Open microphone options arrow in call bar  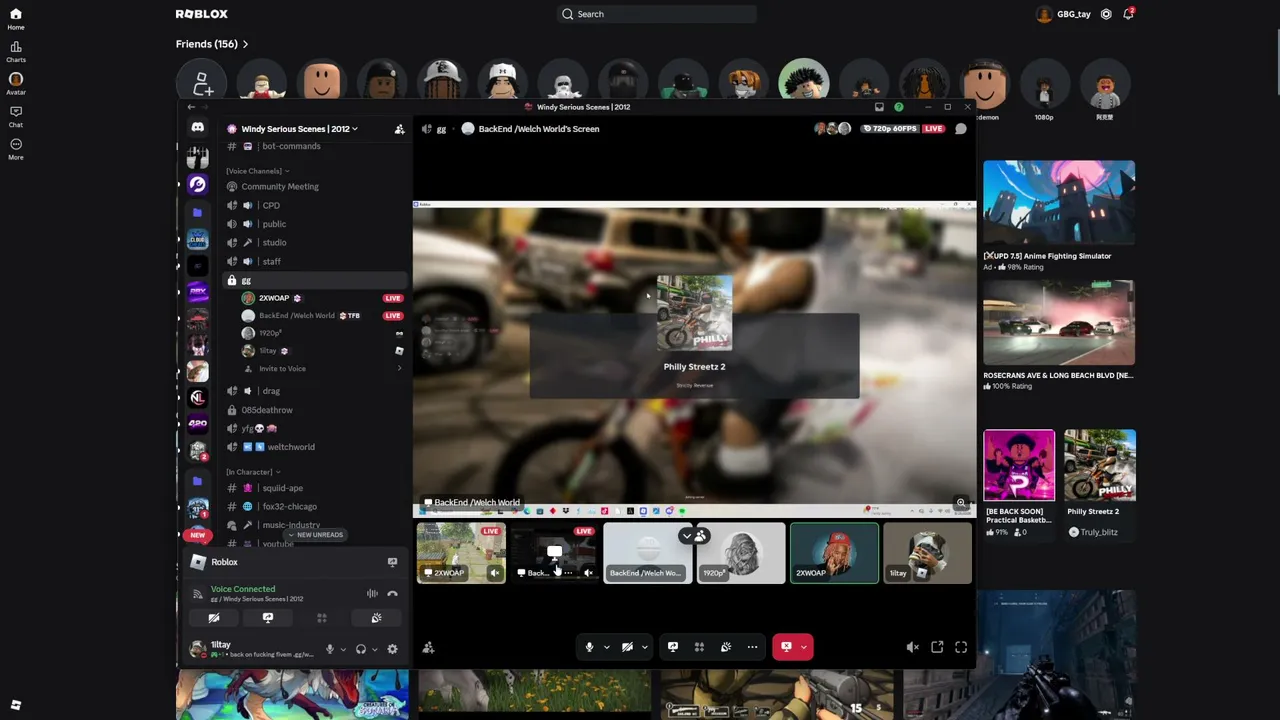pos(606,647)
